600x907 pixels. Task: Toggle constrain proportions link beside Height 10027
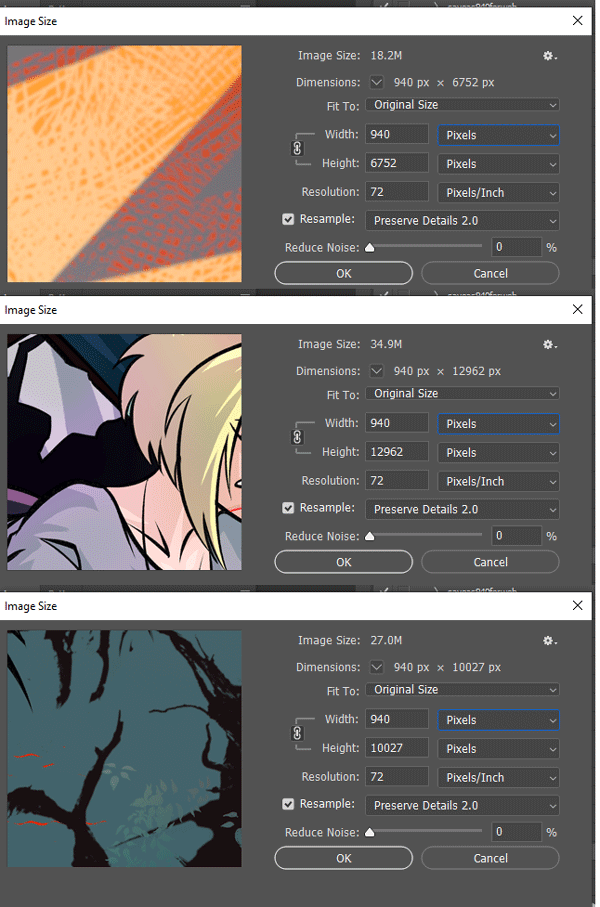[296, 733]
